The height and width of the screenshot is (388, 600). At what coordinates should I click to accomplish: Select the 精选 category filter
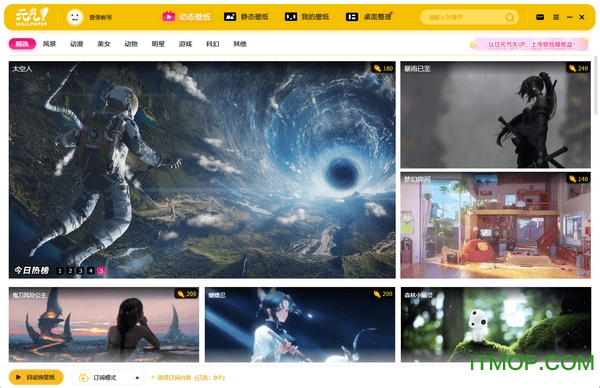22,44
